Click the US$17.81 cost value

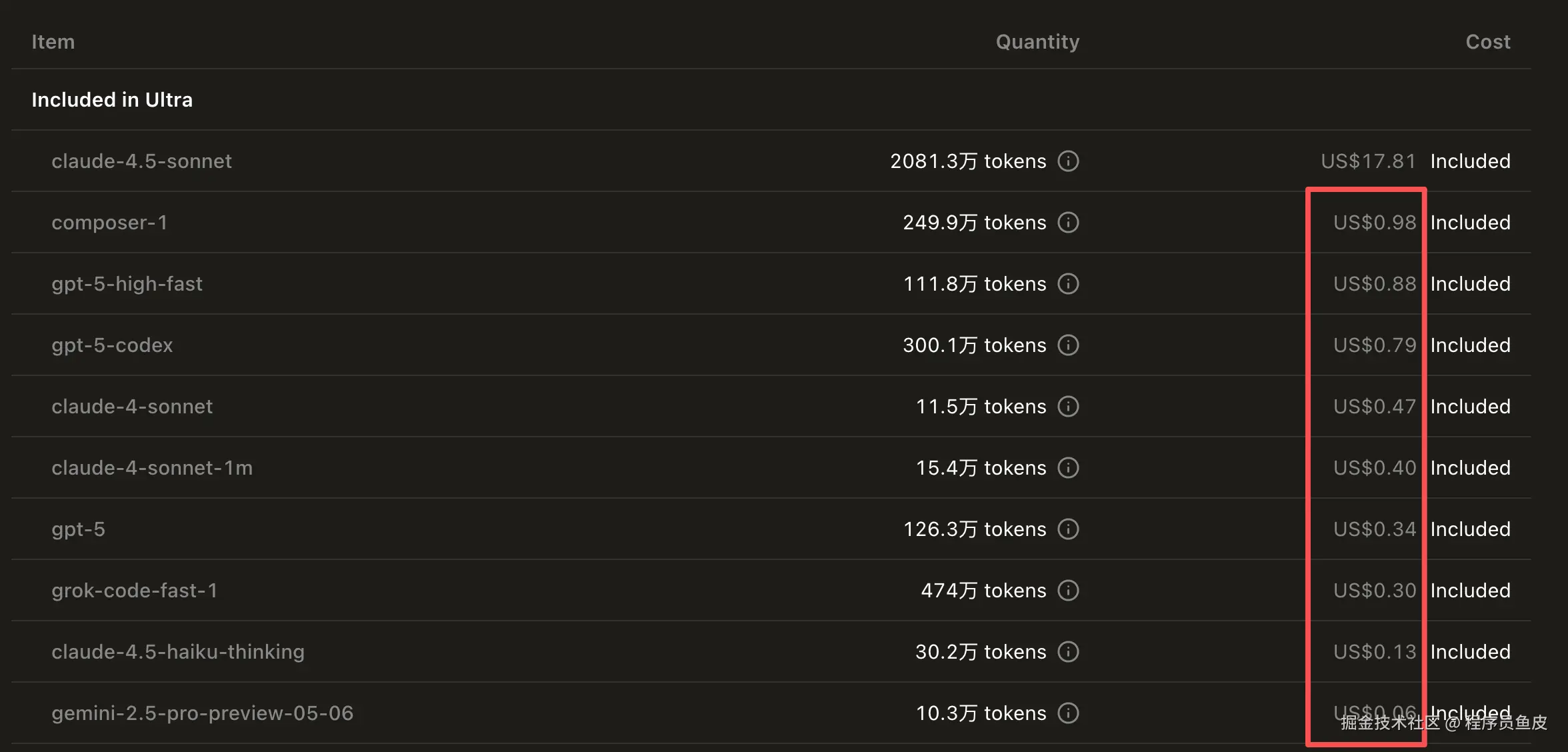(1368, 161)
